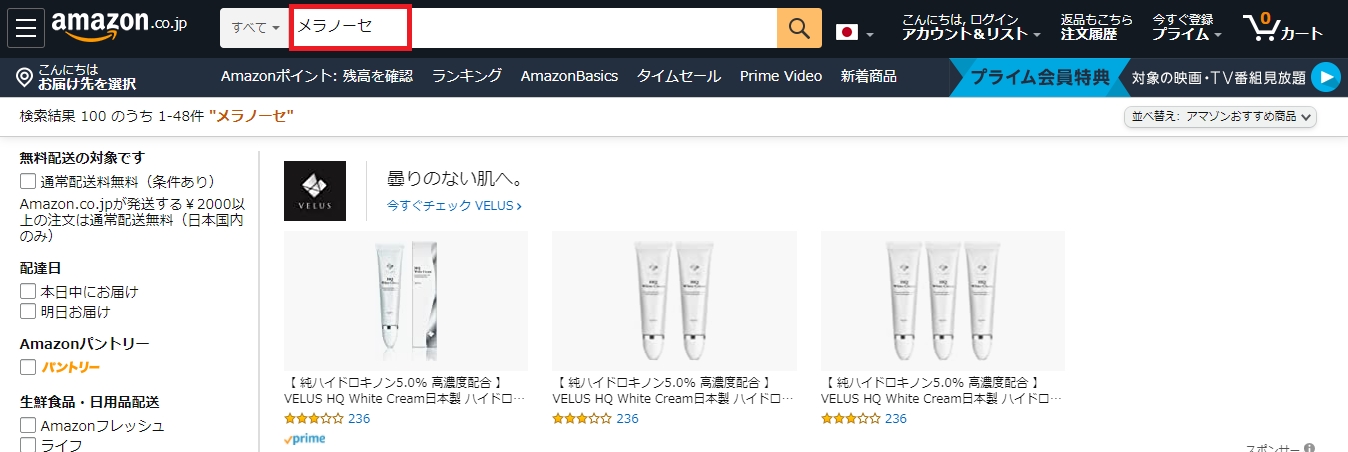Screen dimensions: 1348x452
Task: Open the すべて search category dropdown
Action: [256, 28]
